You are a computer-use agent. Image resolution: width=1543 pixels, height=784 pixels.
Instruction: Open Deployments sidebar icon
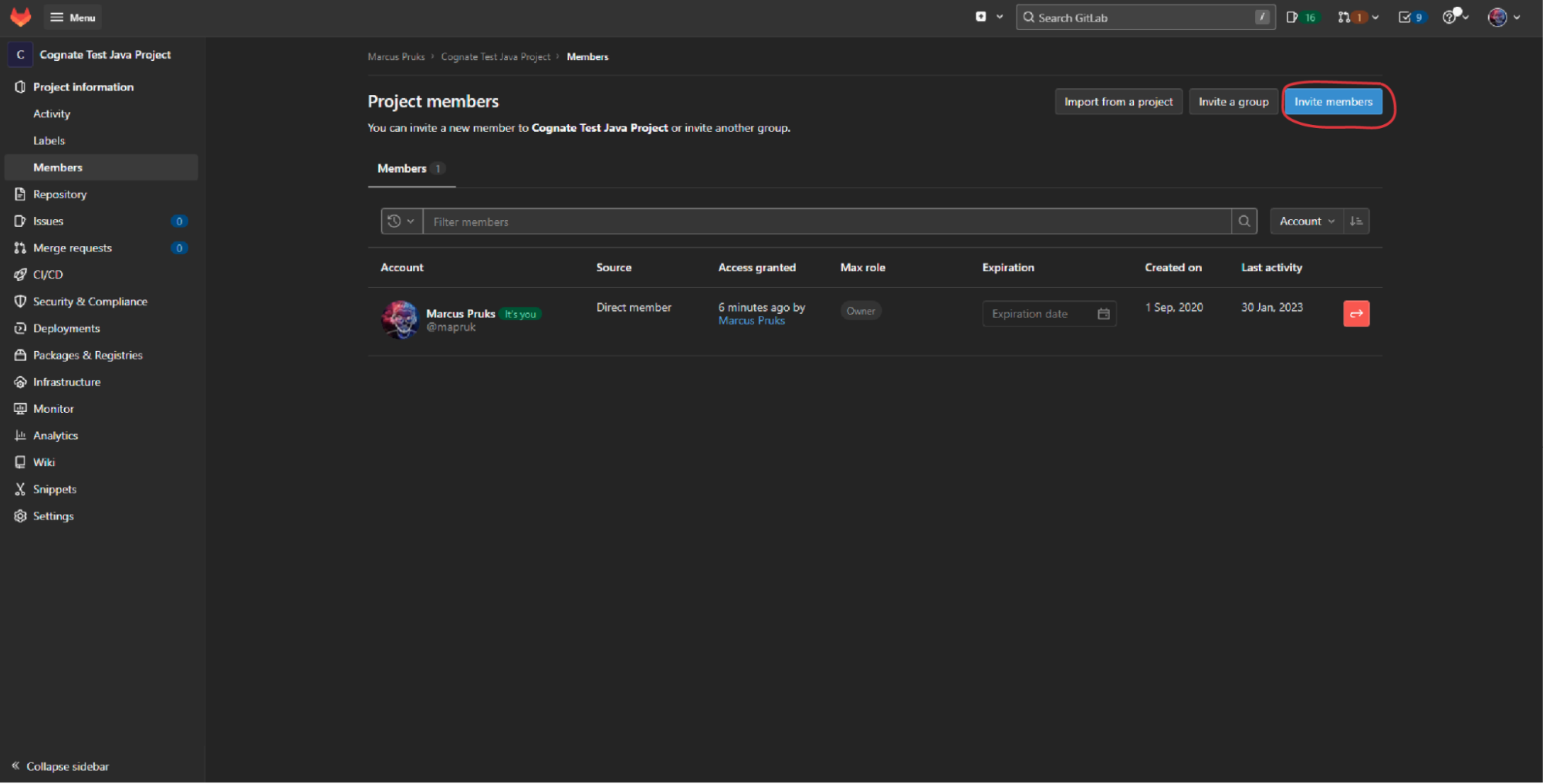pyautogui.click(x=20, y=328)
